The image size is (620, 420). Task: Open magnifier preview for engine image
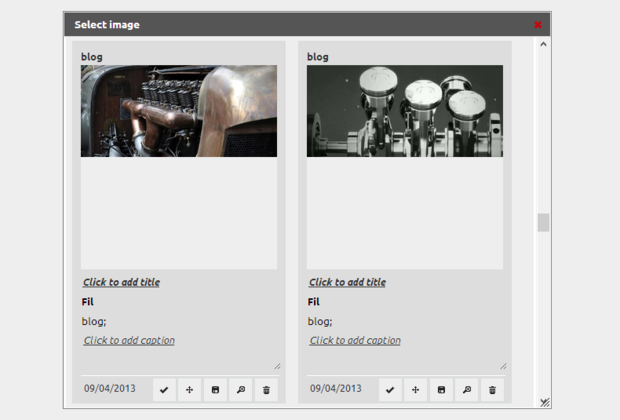(x=240, y=390)
